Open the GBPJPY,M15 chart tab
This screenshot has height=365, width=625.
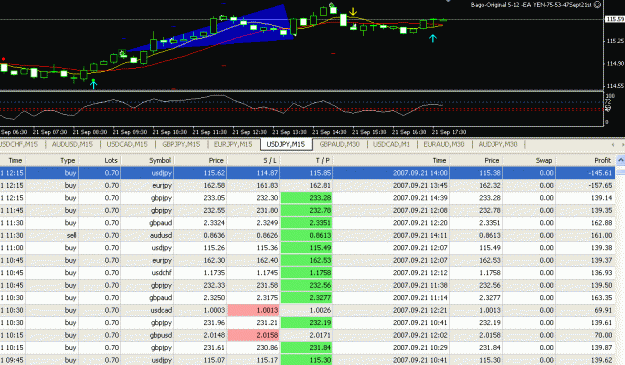pyautogui.click(x=181, y=144)
